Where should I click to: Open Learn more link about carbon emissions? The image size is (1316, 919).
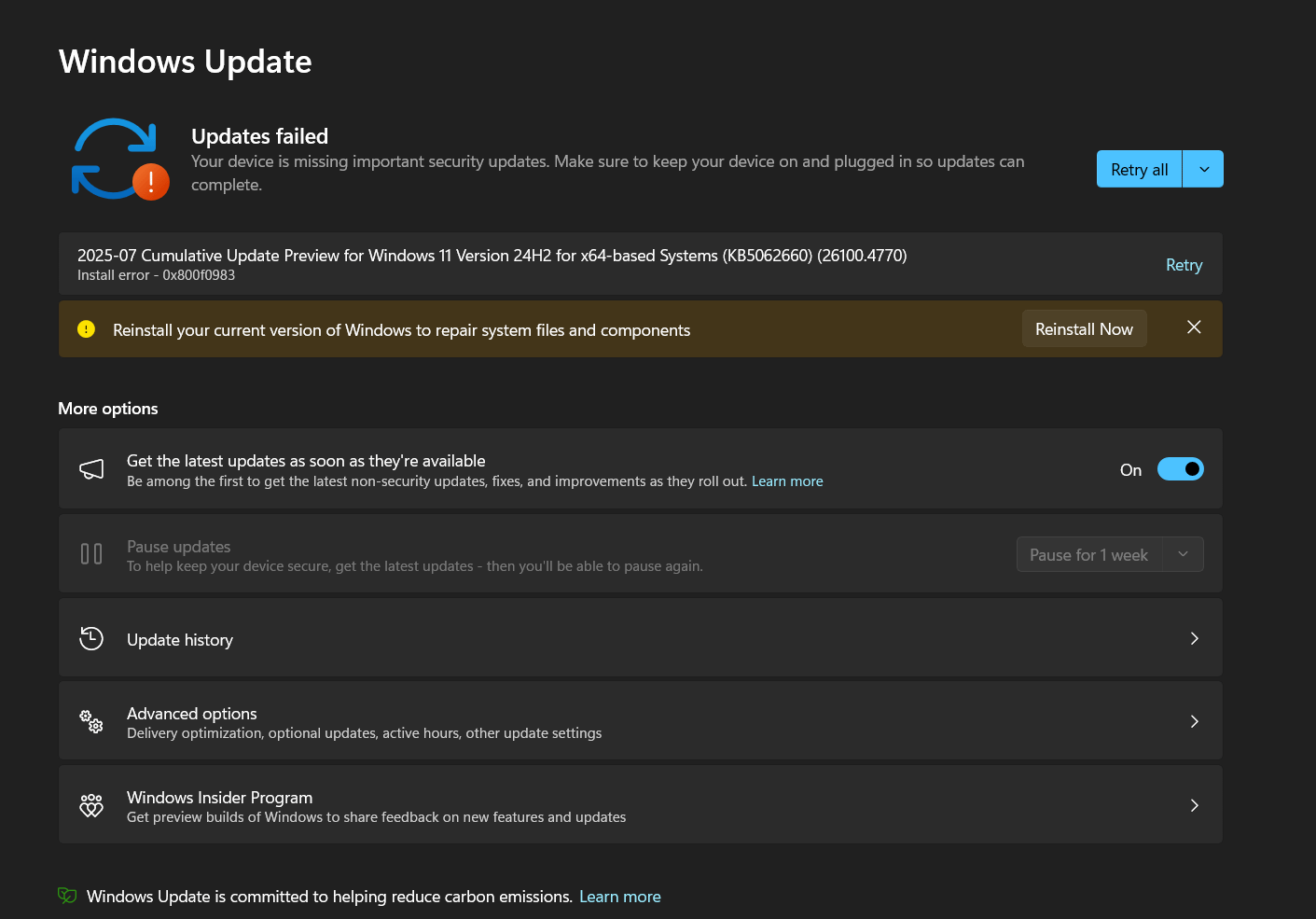point(619,897)
